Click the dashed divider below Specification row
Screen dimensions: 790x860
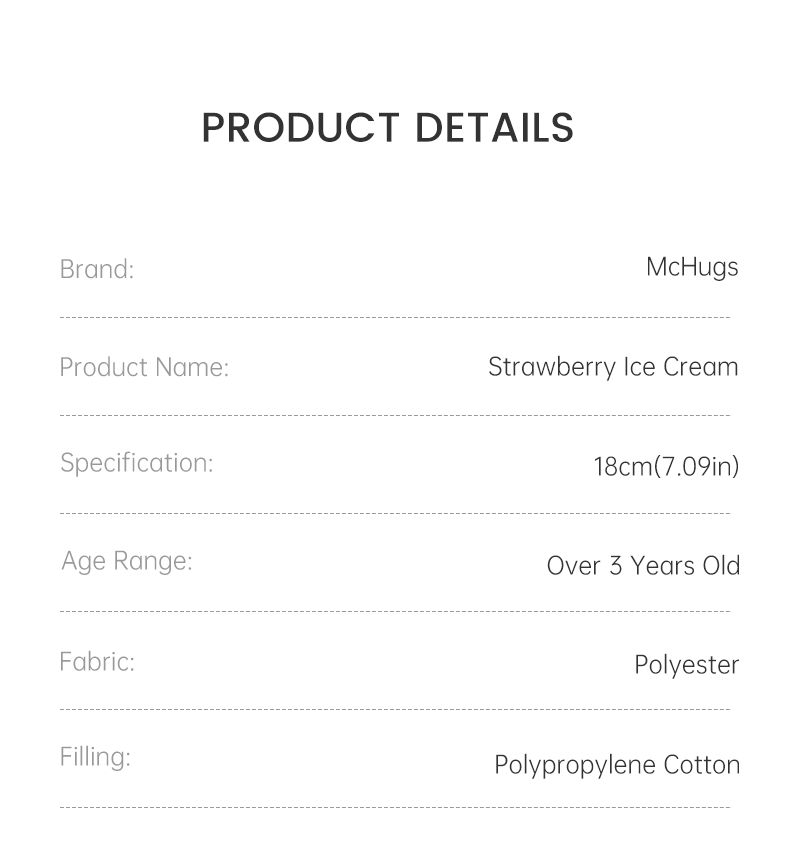click(x=395, y=514)
